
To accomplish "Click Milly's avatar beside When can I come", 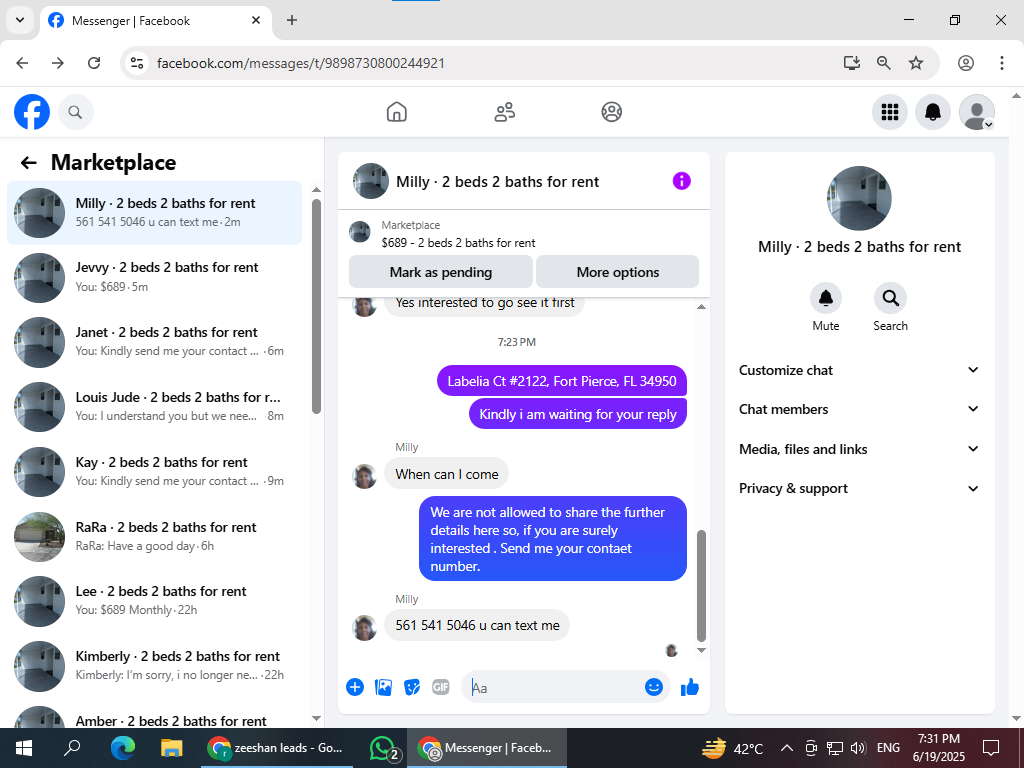I will 364,477.
